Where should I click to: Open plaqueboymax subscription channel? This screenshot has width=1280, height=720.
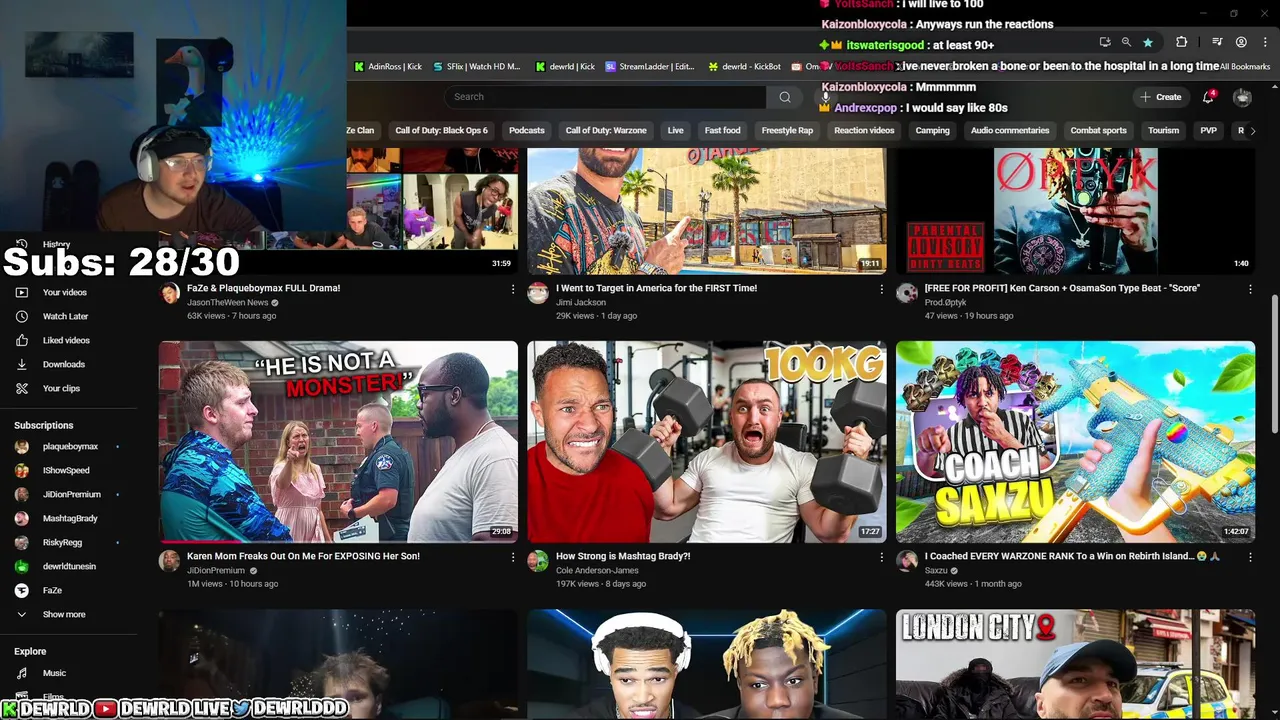tap(70, 447)
